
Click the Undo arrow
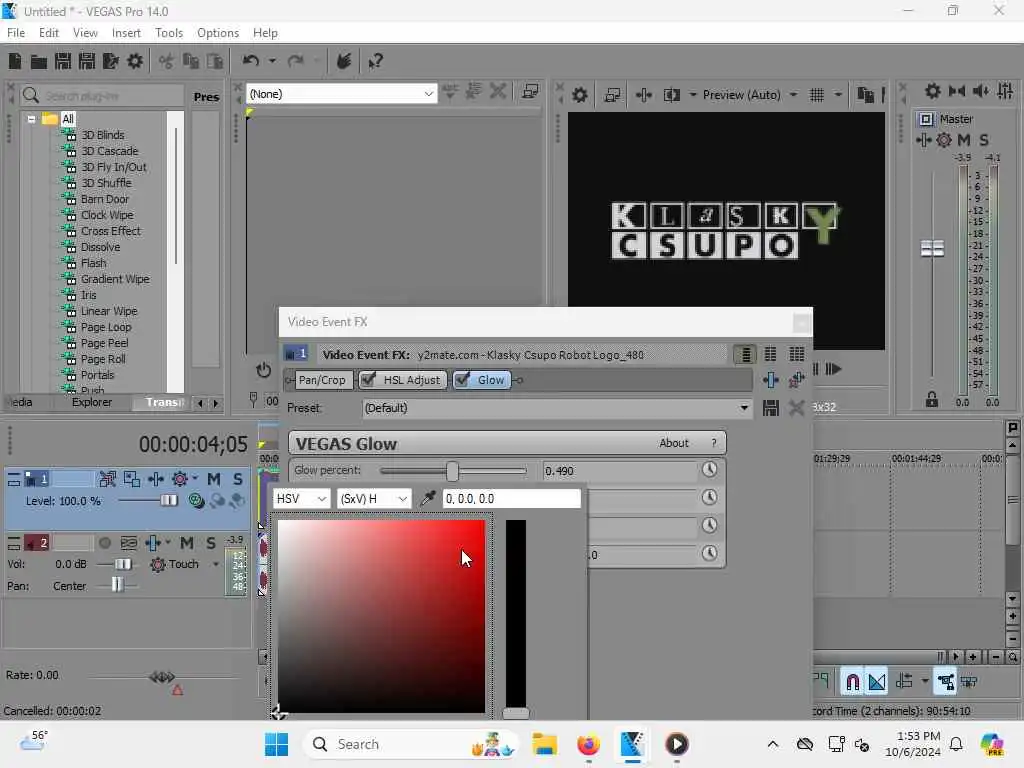(251, 61)
